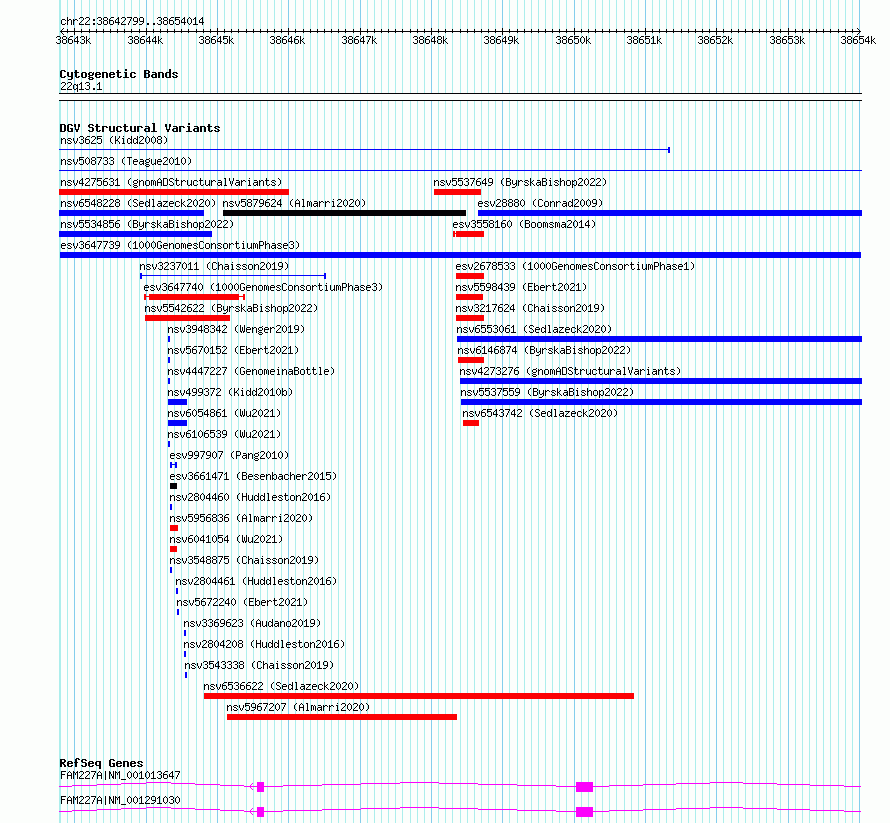Click the nsv6548228 (Sedlazeck2020) label
This screenshot has height=823, width=890.
point(138,203)
